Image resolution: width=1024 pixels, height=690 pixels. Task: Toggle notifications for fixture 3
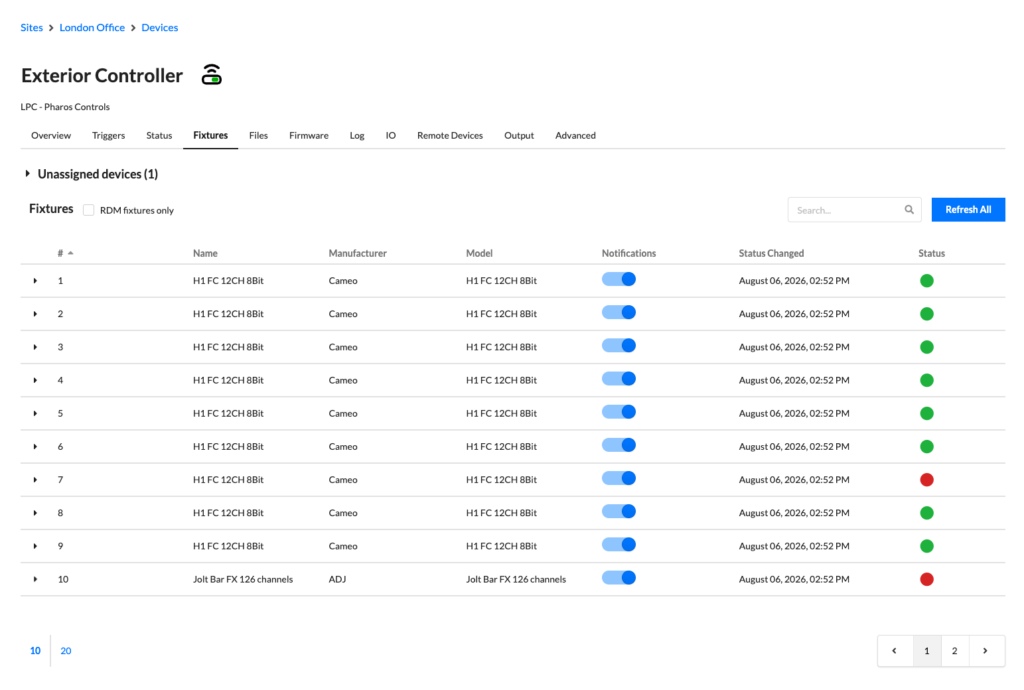(618, 346)
